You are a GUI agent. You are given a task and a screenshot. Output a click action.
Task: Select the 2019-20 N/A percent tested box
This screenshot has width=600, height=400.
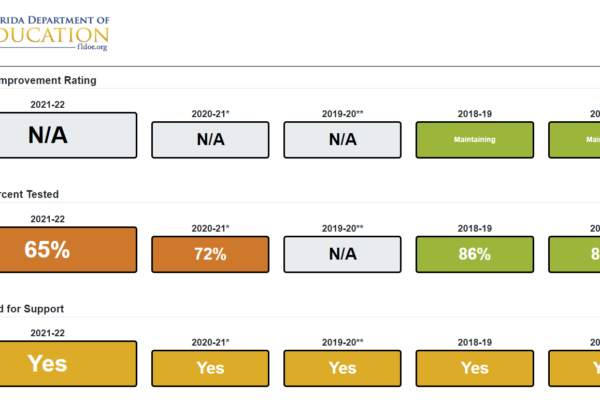pyautogui.click(x=342, y=254)
